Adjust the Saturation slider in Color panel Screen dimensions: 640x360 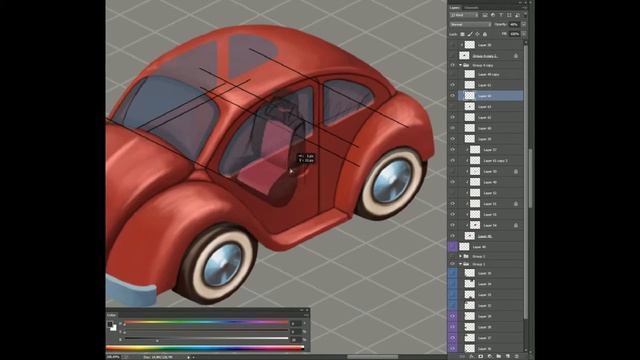(x=206, y=331)
